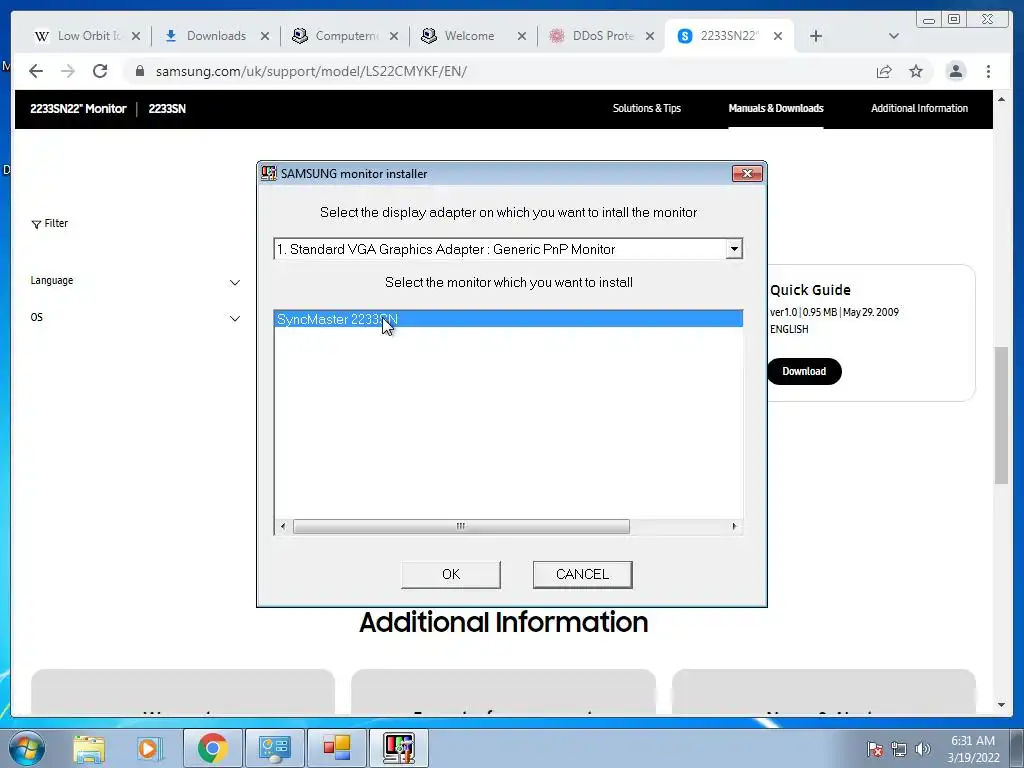1024x768 pixels.
Task: Click OK in the SAMSUNG monitor installer
Action: pos(451,574)
